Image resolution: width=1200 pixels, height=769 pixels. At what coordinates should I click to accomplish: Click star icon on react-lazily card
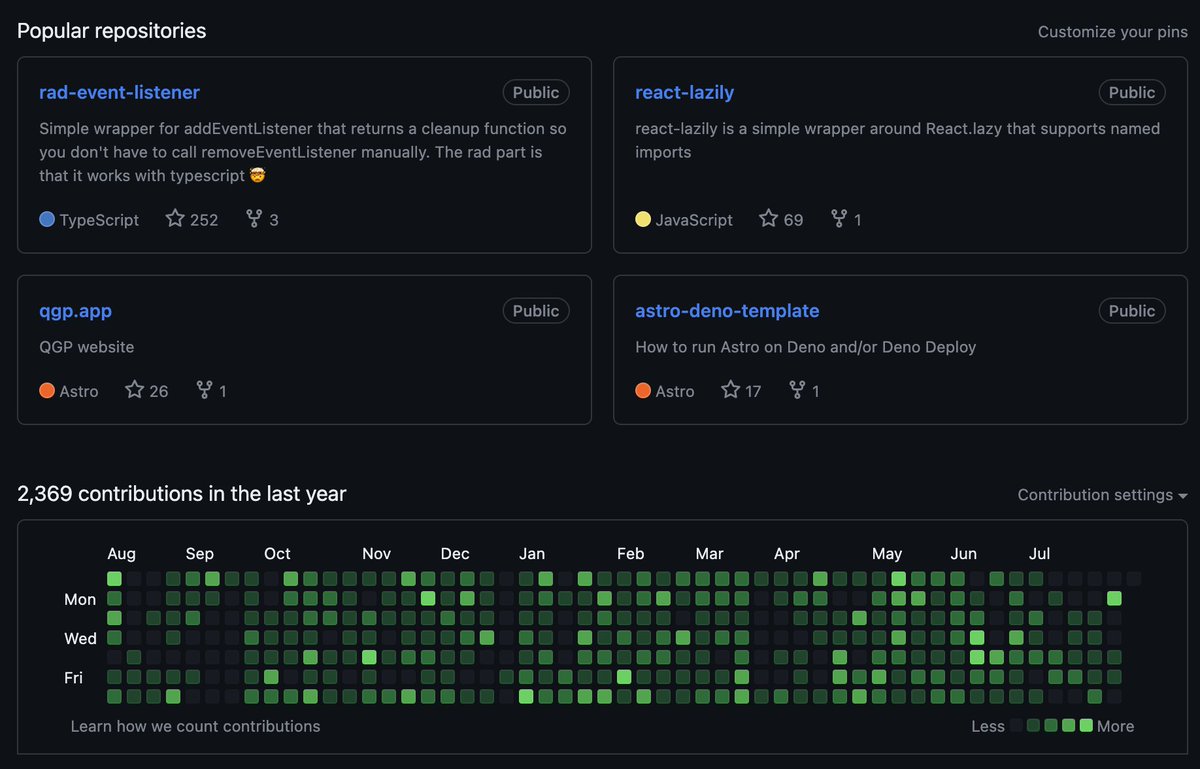pyautogui.click(x=768, y=218)
